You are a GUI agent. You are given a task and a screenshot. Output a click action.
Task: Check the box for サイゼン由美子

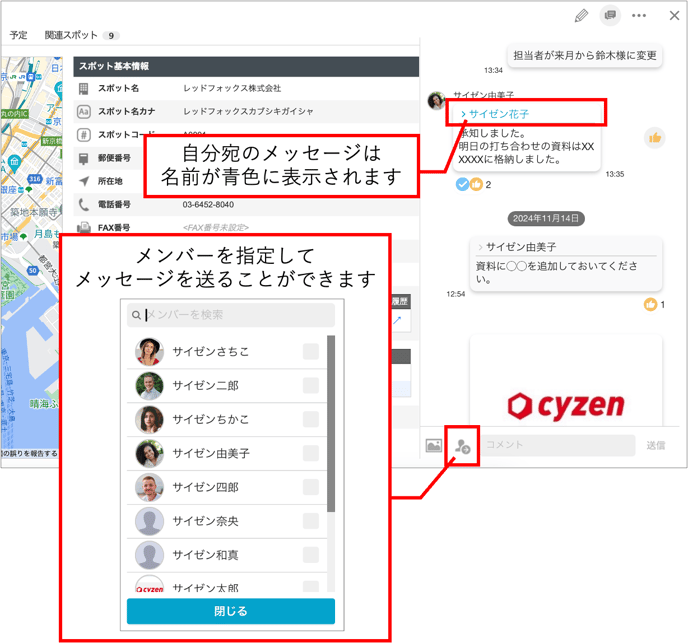[x=311, y=453]
